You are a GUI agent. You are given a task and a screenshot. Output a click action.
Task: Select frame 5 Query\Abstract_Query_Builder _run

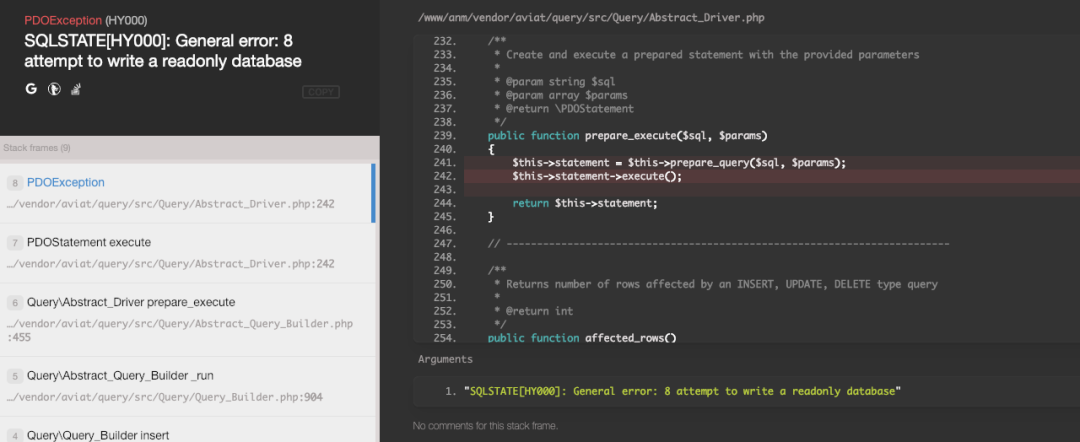188,386
